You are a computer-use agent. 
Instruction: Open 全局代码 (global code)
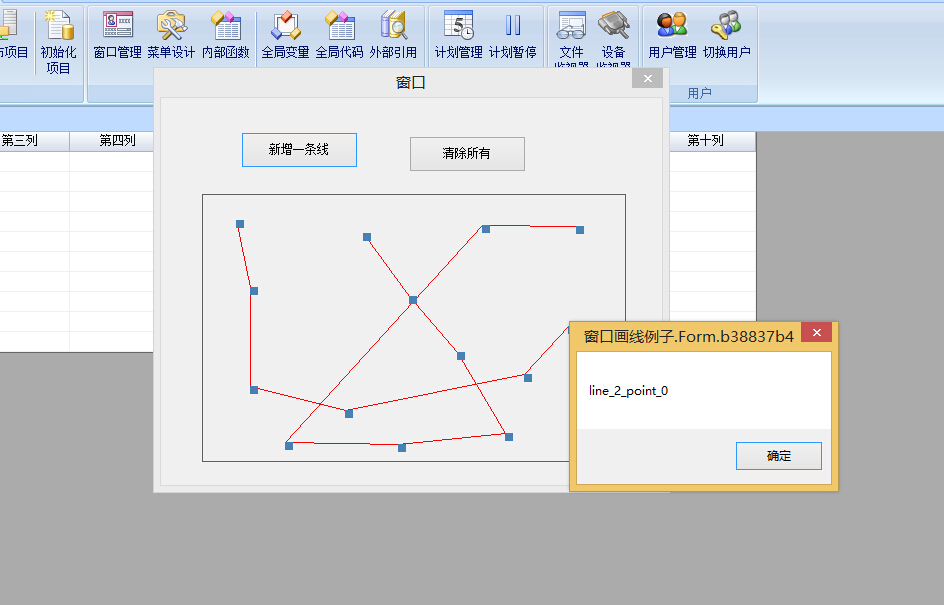pos(339,36)
